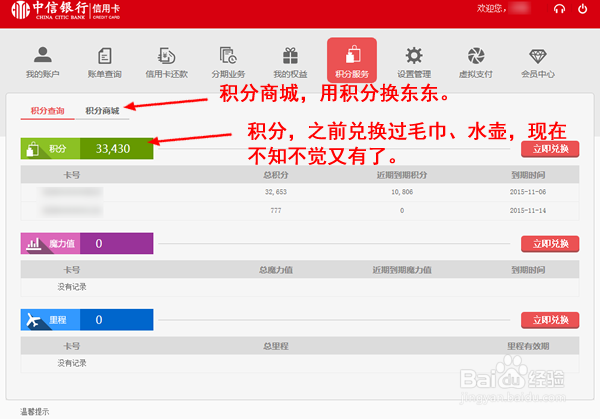
Task: Click 没有记录 under 魔力值 table
Action: pyautogui.click(x=72, y=287)
